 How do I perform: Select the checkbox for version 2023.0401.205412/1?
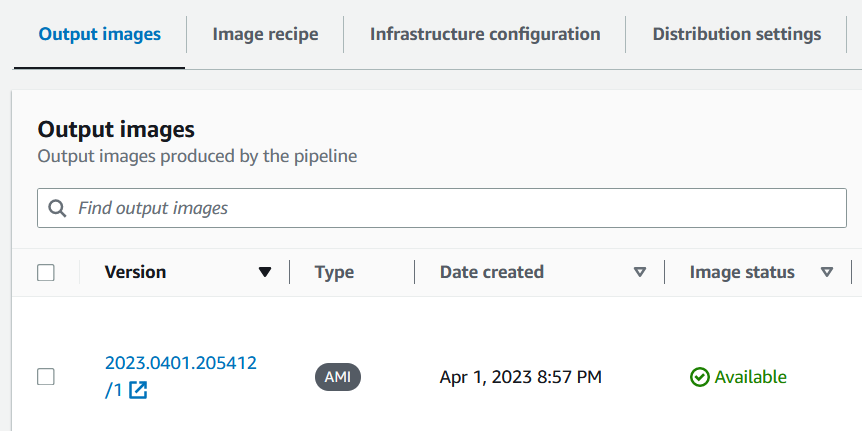(x=46, y=377)
